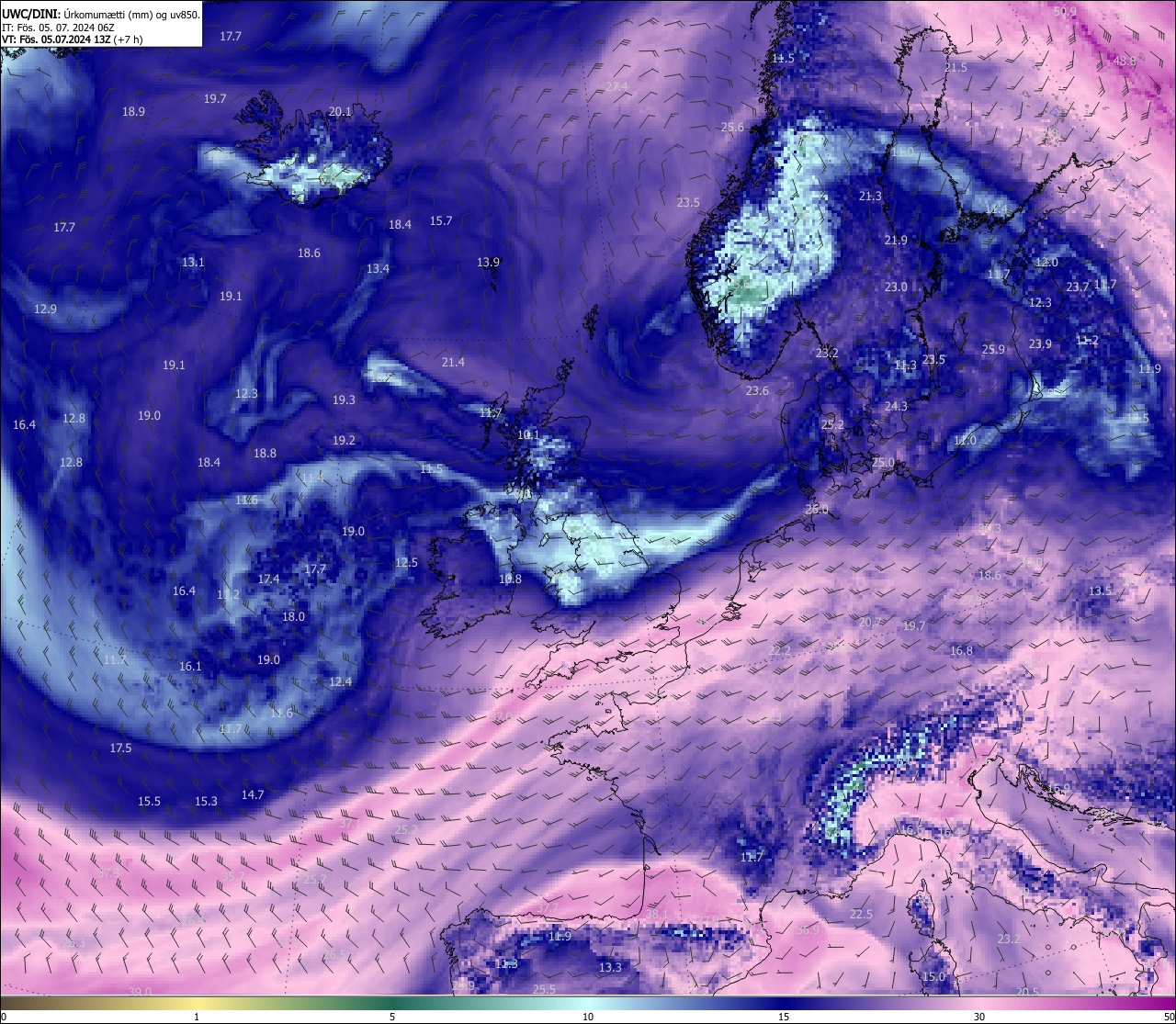Click the 14.7 map value
This screenshot has height=1024, width=1176.
tap(253, 794)
